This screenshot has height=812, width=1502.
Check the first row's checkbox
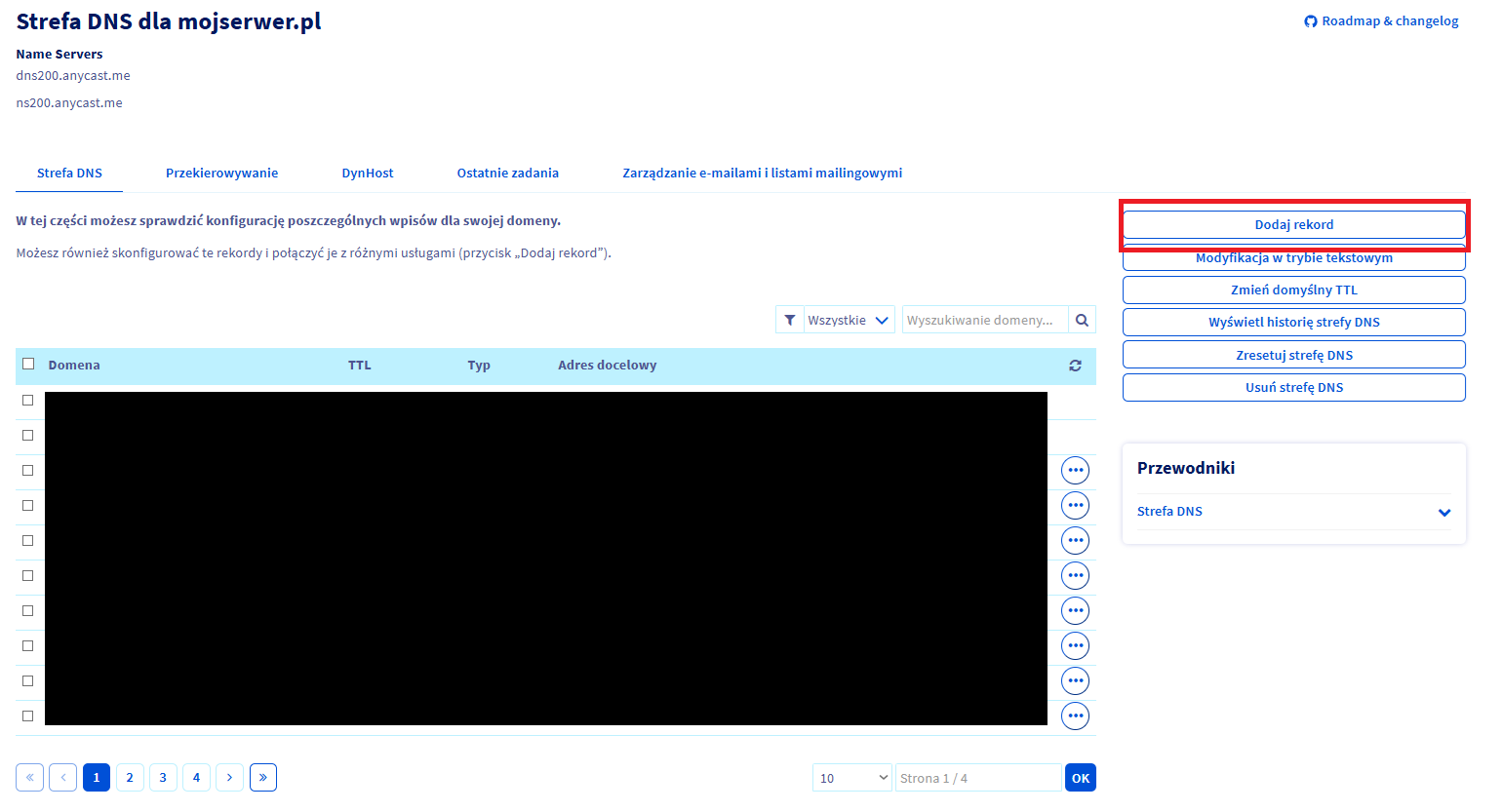coord(28,400)
